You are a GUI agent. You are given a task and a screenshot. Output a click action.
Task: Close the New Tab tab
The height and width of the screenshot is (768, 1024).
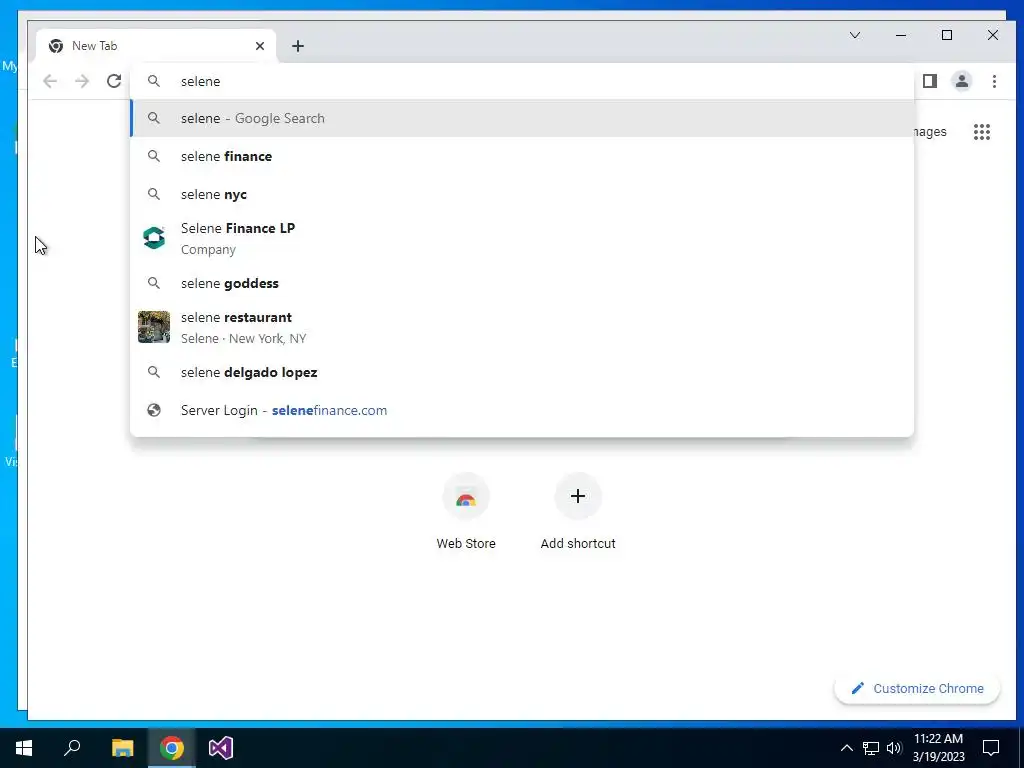point(260,46)
